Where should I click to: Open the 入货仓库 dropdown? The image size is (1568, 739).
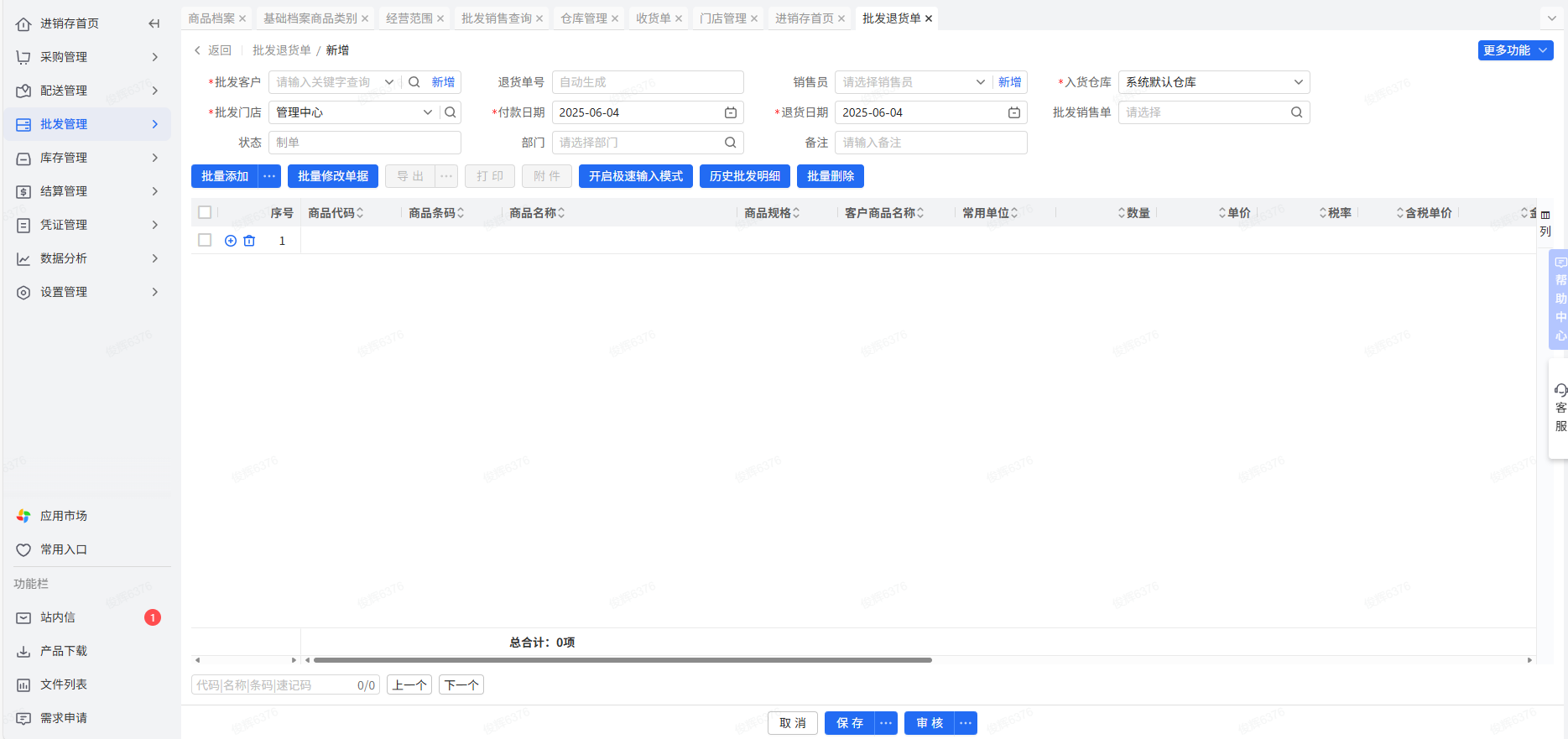[1213, 82]
